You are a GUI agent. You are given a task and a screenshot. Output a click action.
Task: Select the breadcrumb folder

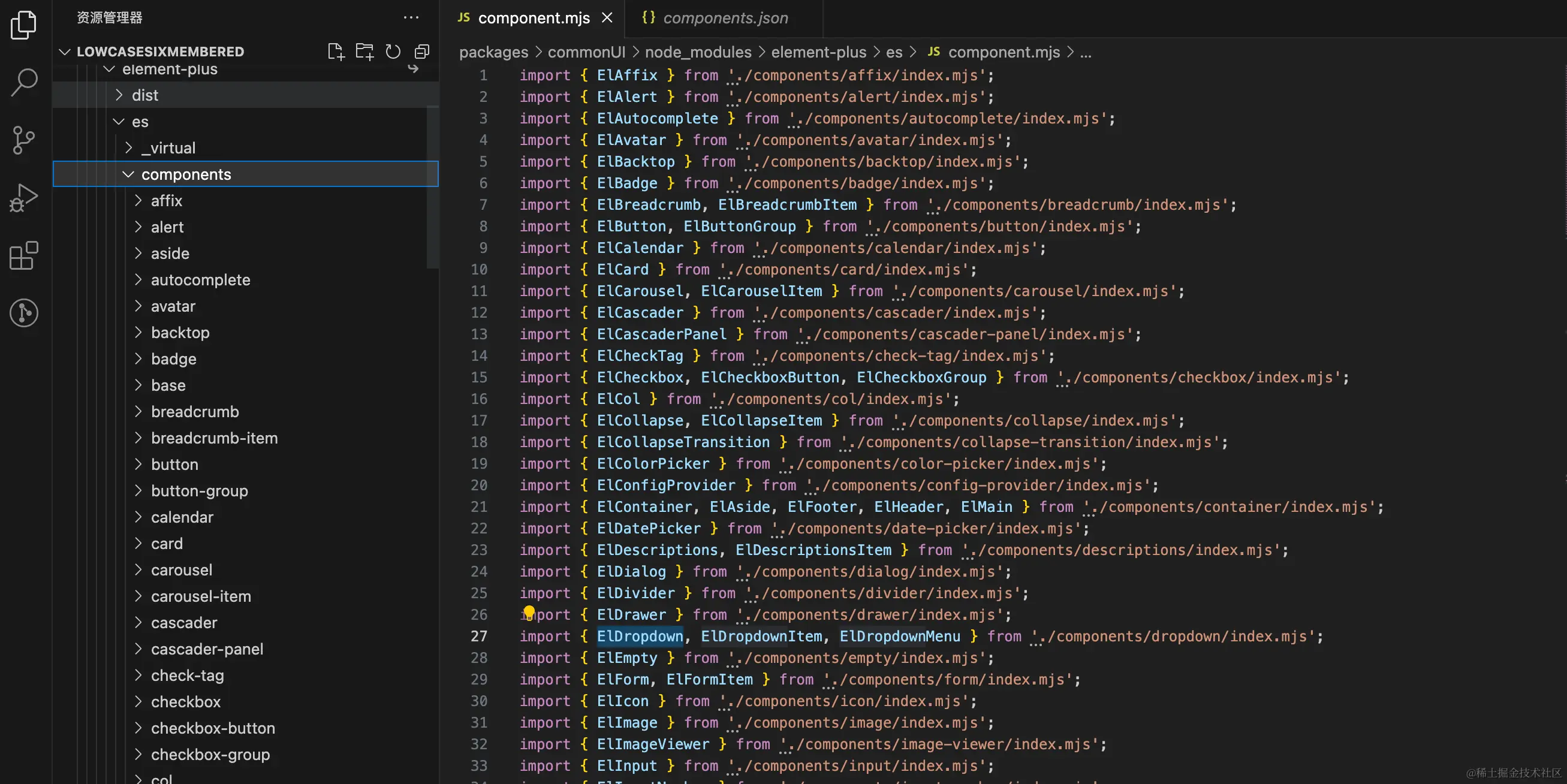pyautogui.click(x=246, y=411)
